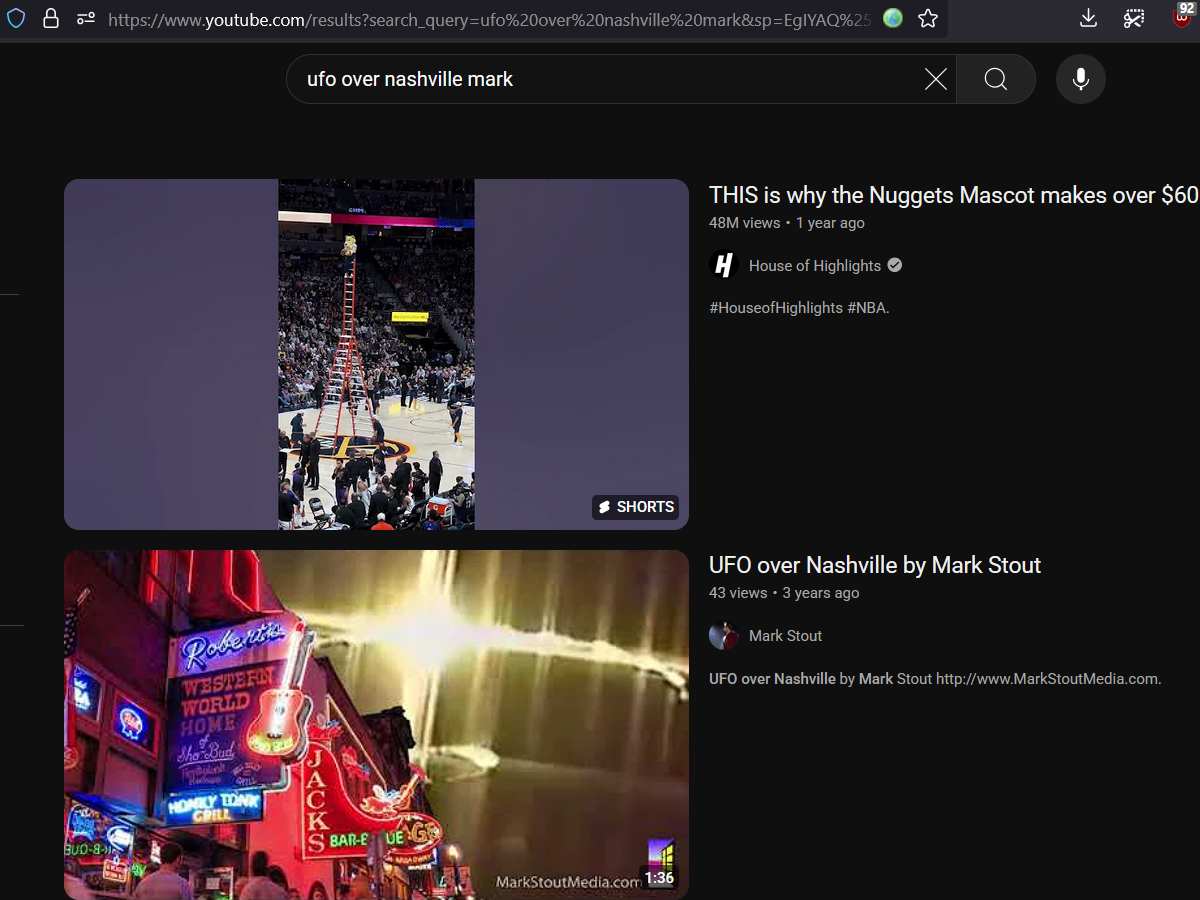Viewport: 1200px width, 900px height.
Task: Open House of Highlights channel verified badge
Action: 893,264
